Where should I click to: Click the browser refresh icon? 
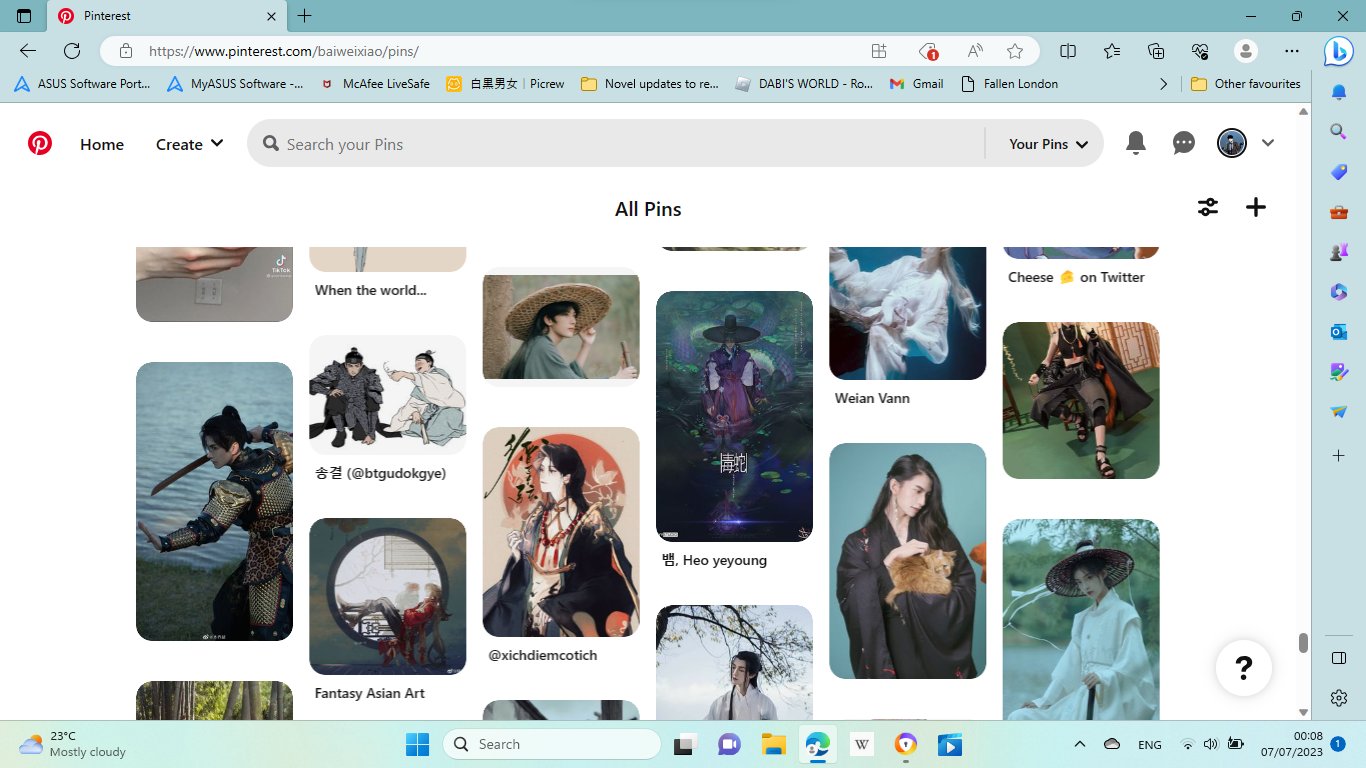pos(72,51)
